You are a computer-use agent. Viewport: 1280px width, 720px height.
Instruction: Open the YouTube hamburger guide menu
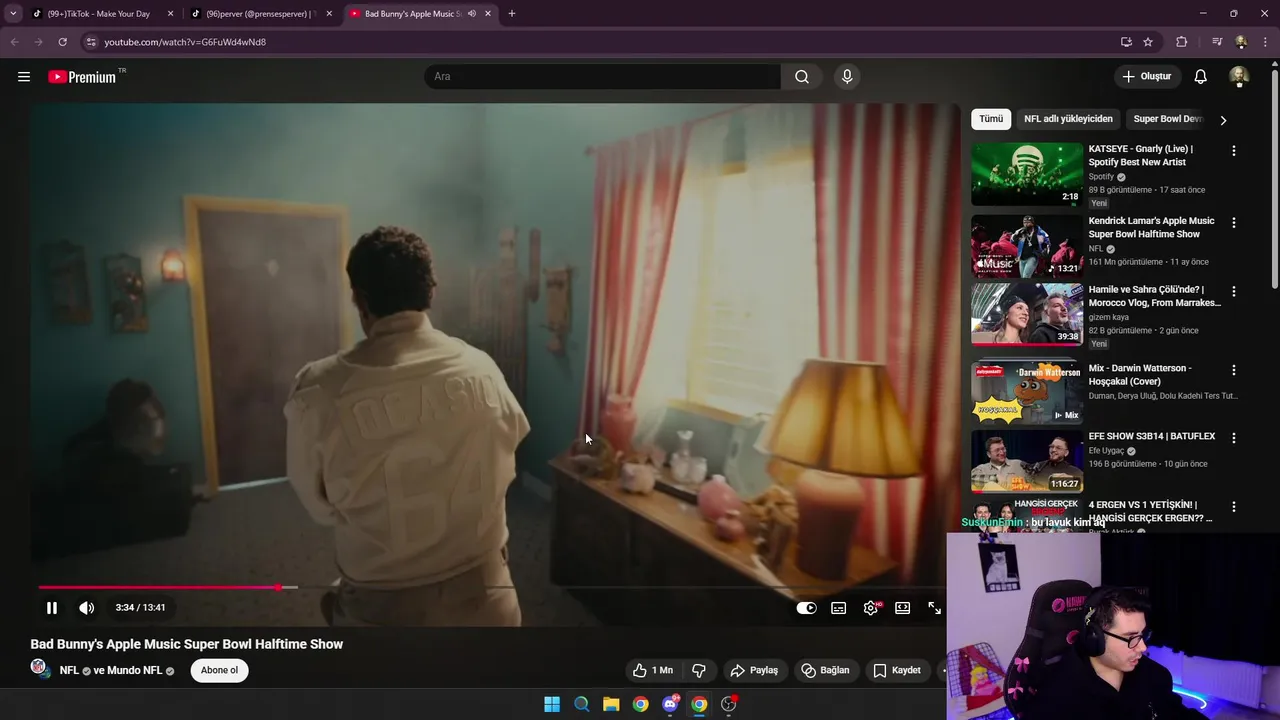point(24,77)
